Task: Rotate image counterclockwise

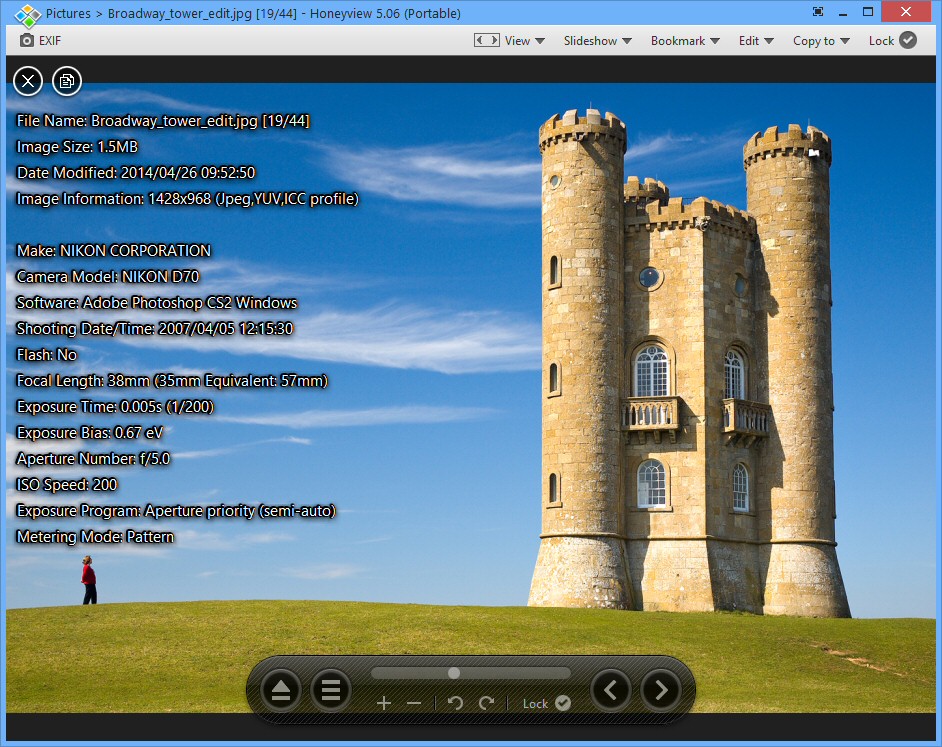Action: pos(455,703)
